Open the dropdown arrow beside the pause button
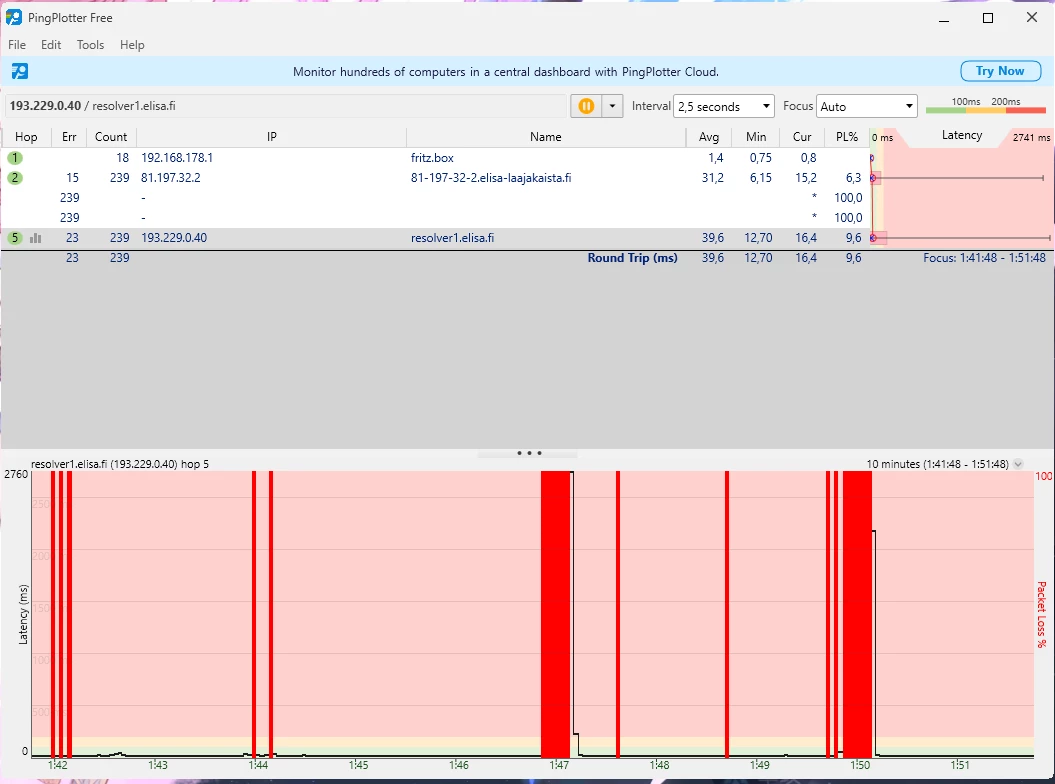 612,106
